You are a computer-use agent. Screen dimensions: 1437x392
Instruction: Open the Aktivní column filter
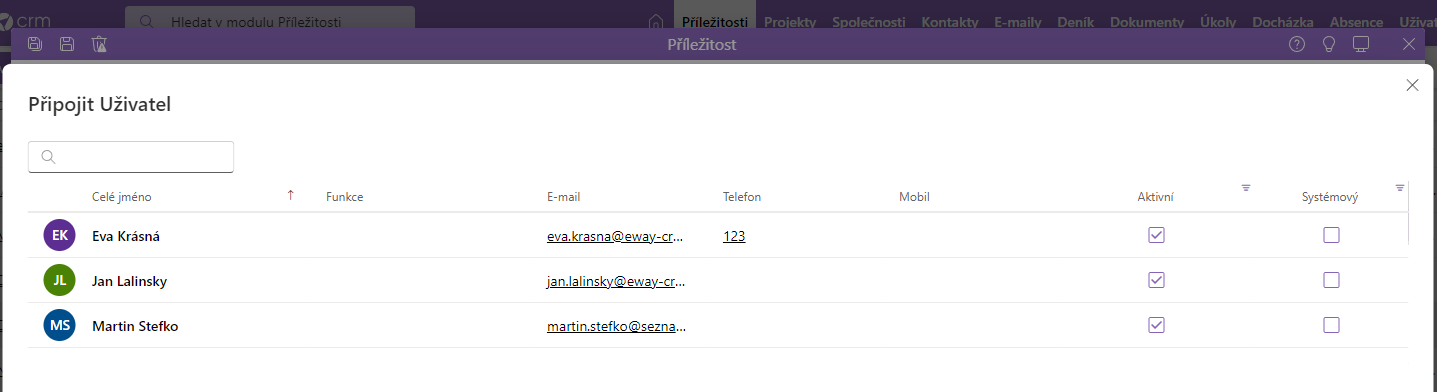coord(1246,188)
